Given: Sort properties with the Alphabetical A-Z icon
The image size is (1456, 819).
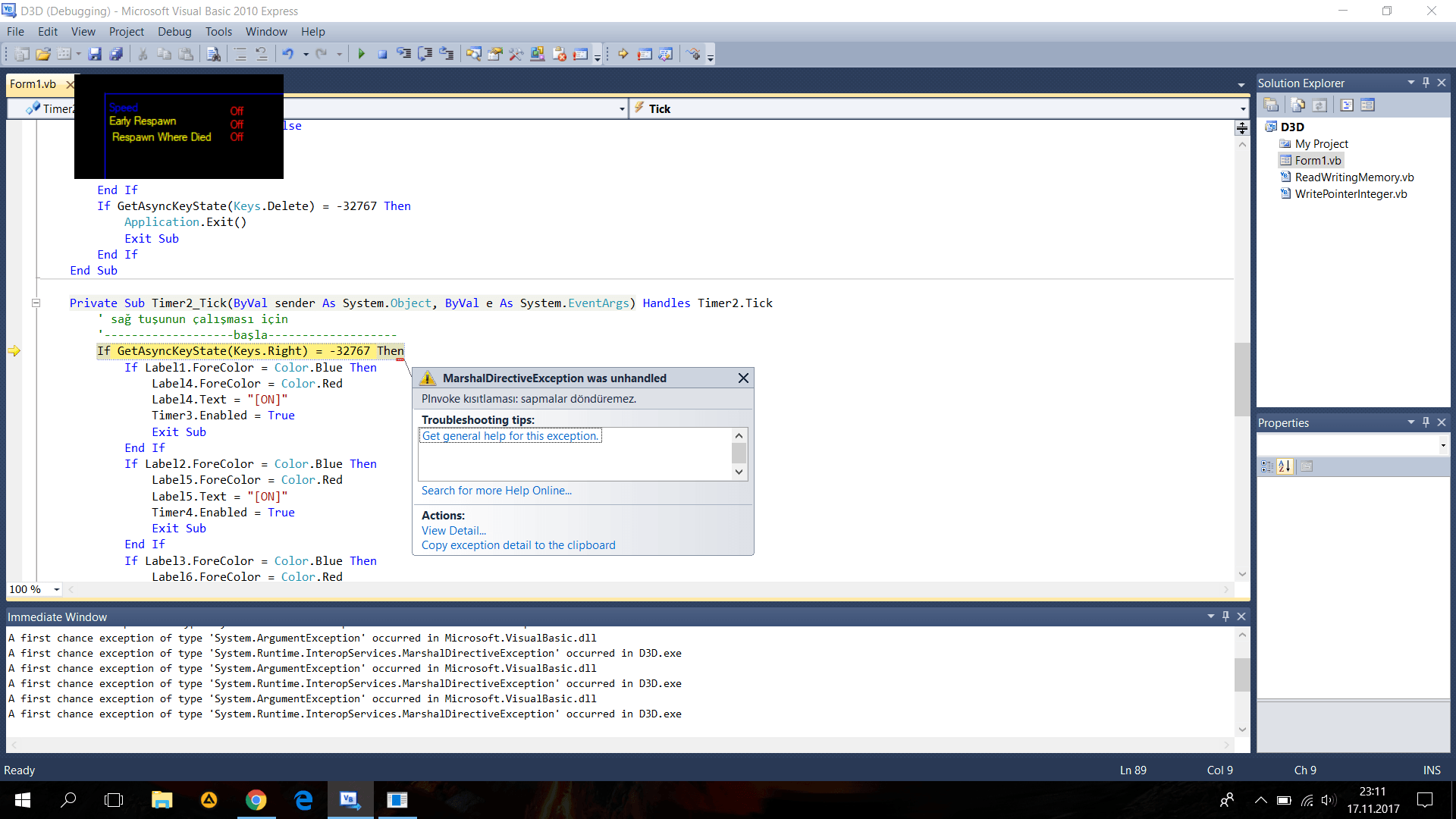Looking at the screenshot, I should click(1285, 466).
